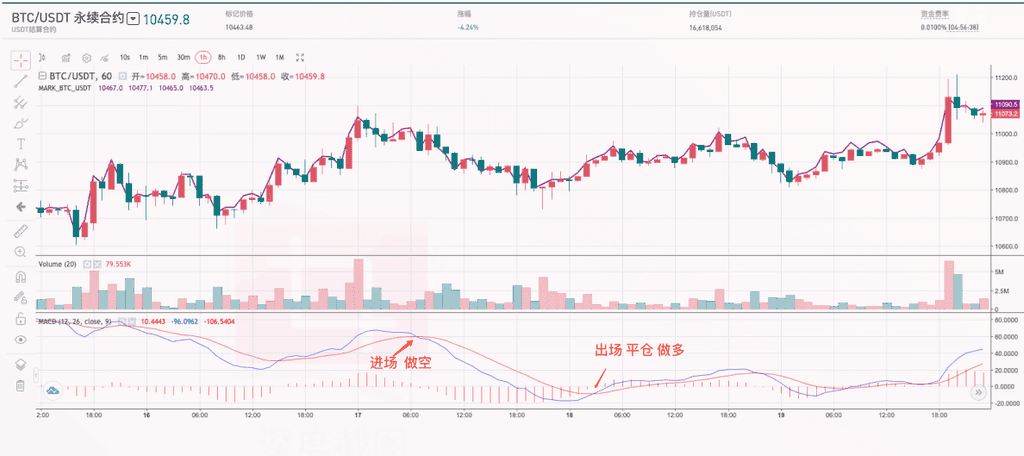1024x456 pixels.
Task: Toggle fullscreen mode for the chart
Action: pos(300,58)
